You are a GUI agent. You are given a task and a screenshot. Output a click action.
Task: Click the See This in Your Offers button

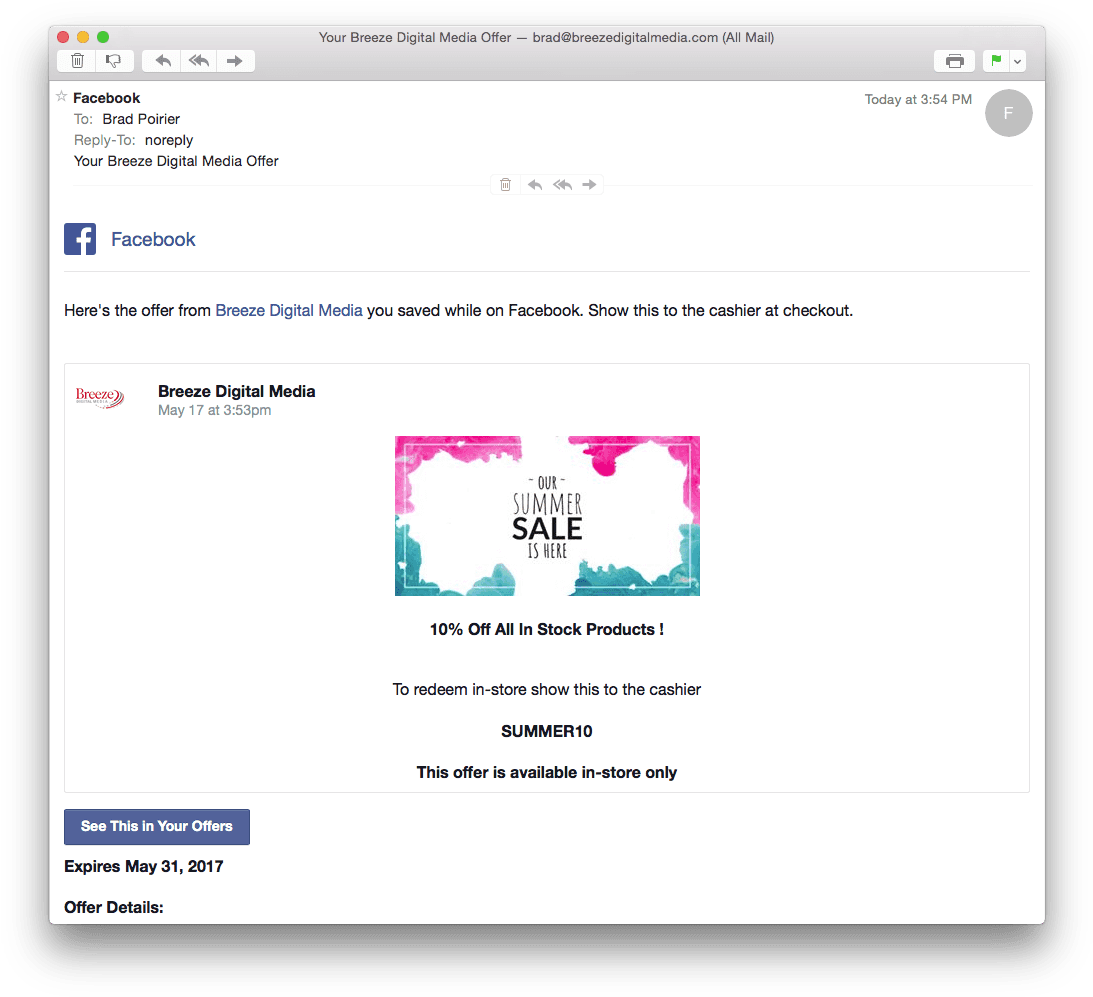click(156, 827)
